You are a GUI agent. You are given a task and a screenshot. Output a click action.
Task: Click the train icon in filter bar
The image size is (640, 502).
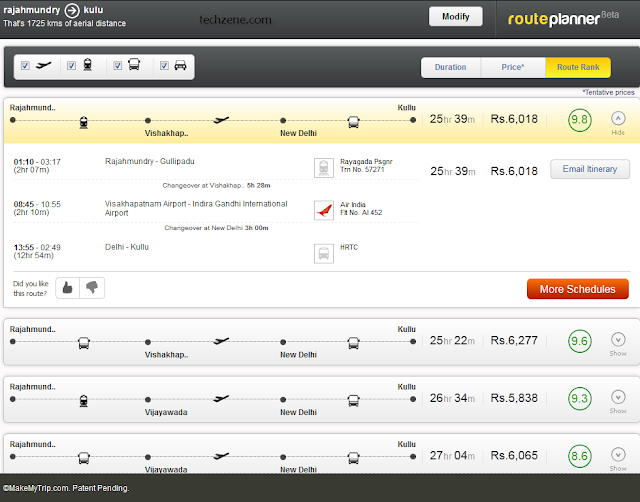[87, 64]
